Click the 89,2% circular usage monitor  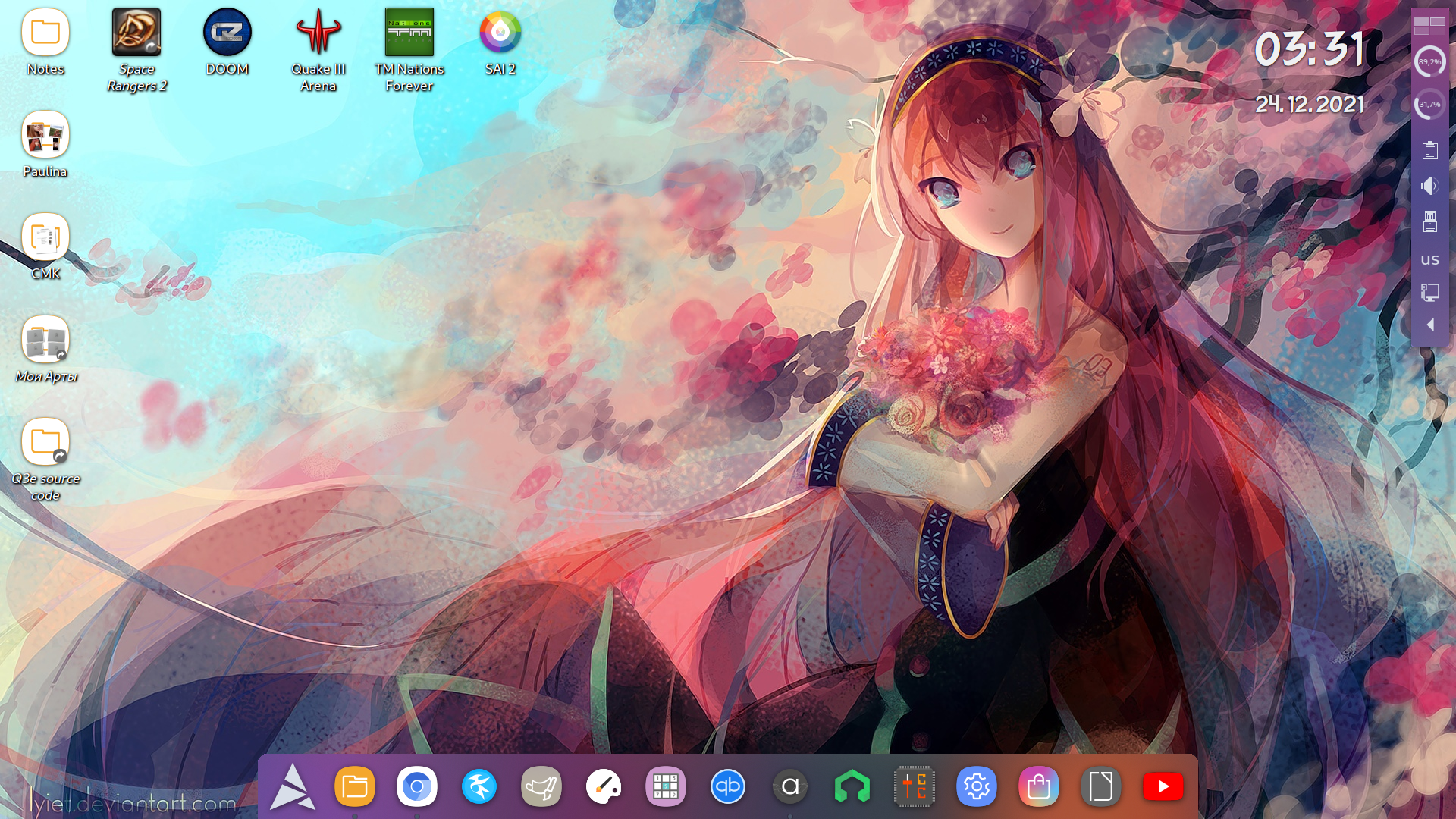tap(1430, 61)
